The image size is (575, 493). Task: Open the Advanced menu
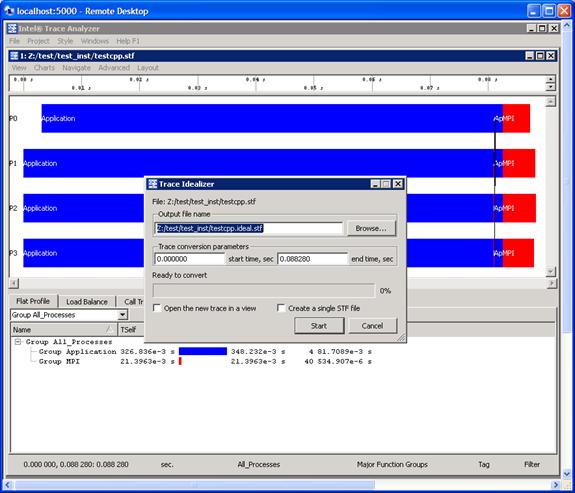[x=114, y=68]
